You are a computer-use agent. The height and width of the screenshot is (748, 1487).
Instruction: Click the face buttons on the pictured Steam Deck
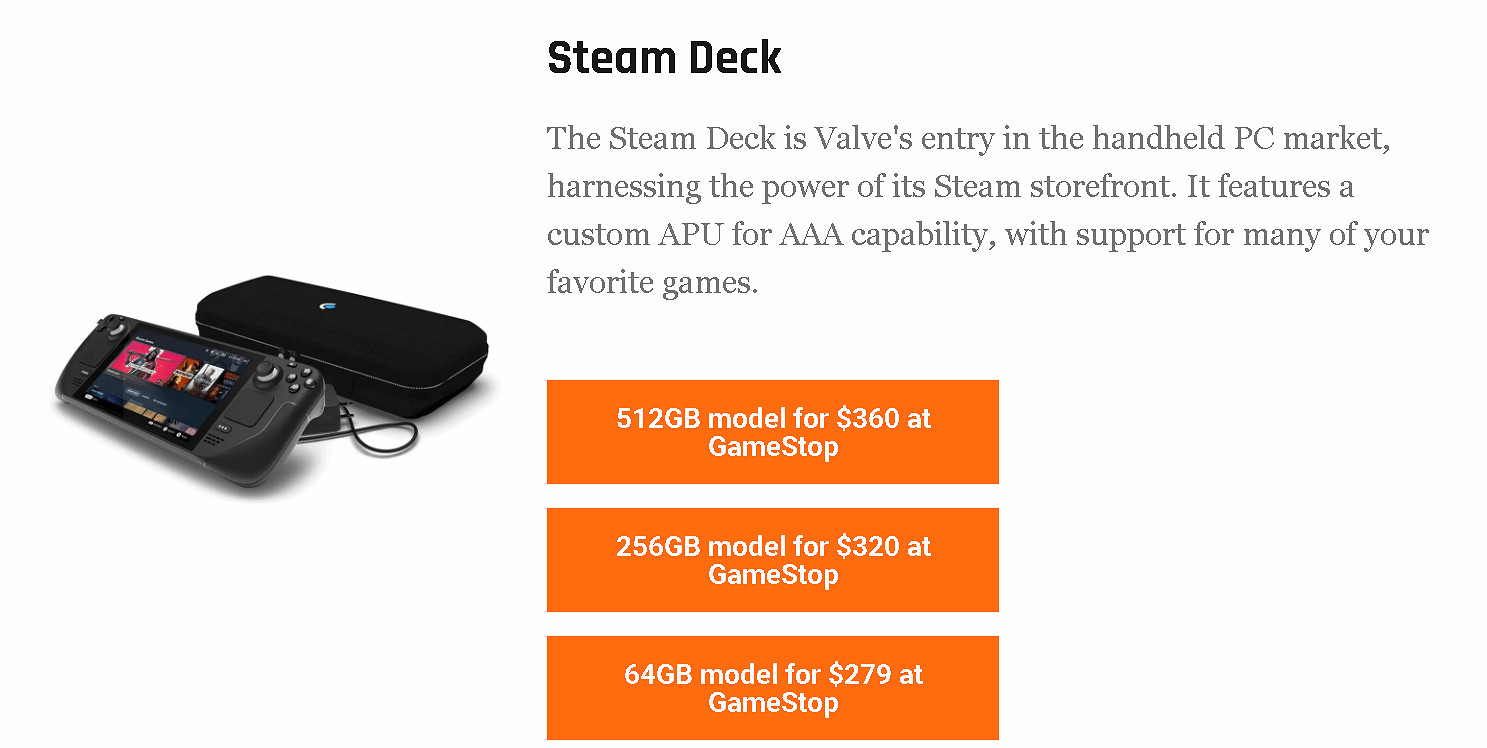[x=300, y=378]
